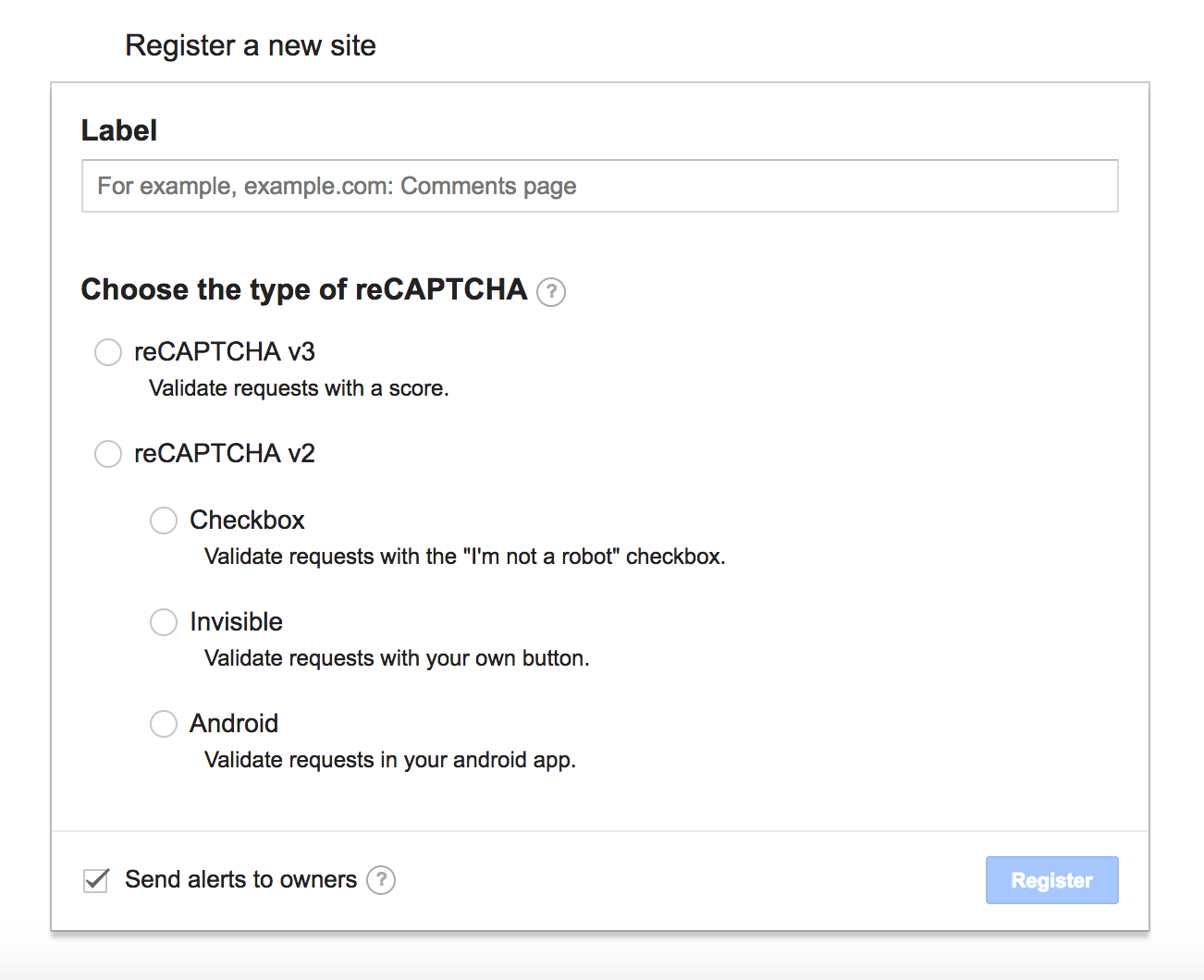Click the empty radio circle beside Checkbox
This screenshot has height=980, width=1204.
pyautogui.click(x=163, y=521)
